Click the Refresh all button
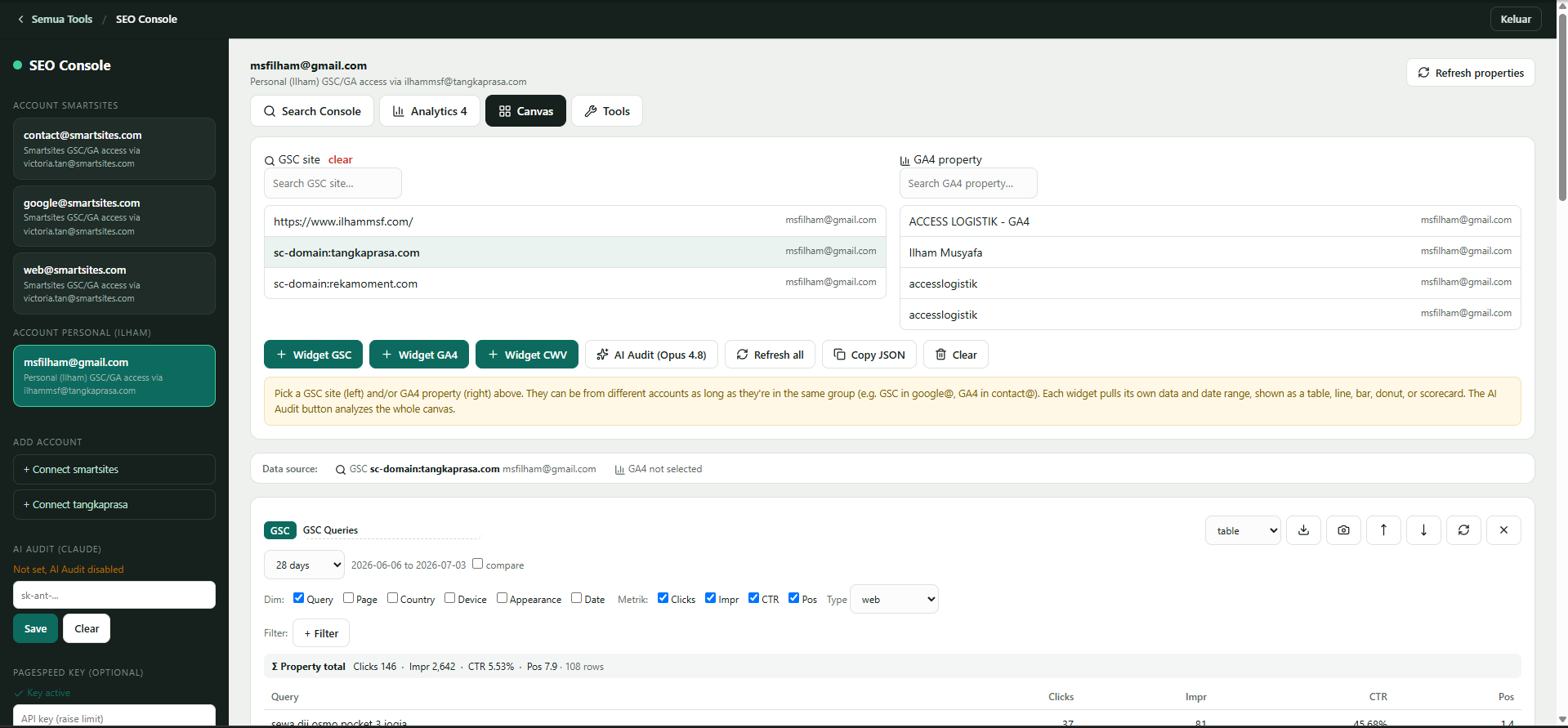Image resolution: width=1568 pixels, height=728 pixels. coord(770,355)
